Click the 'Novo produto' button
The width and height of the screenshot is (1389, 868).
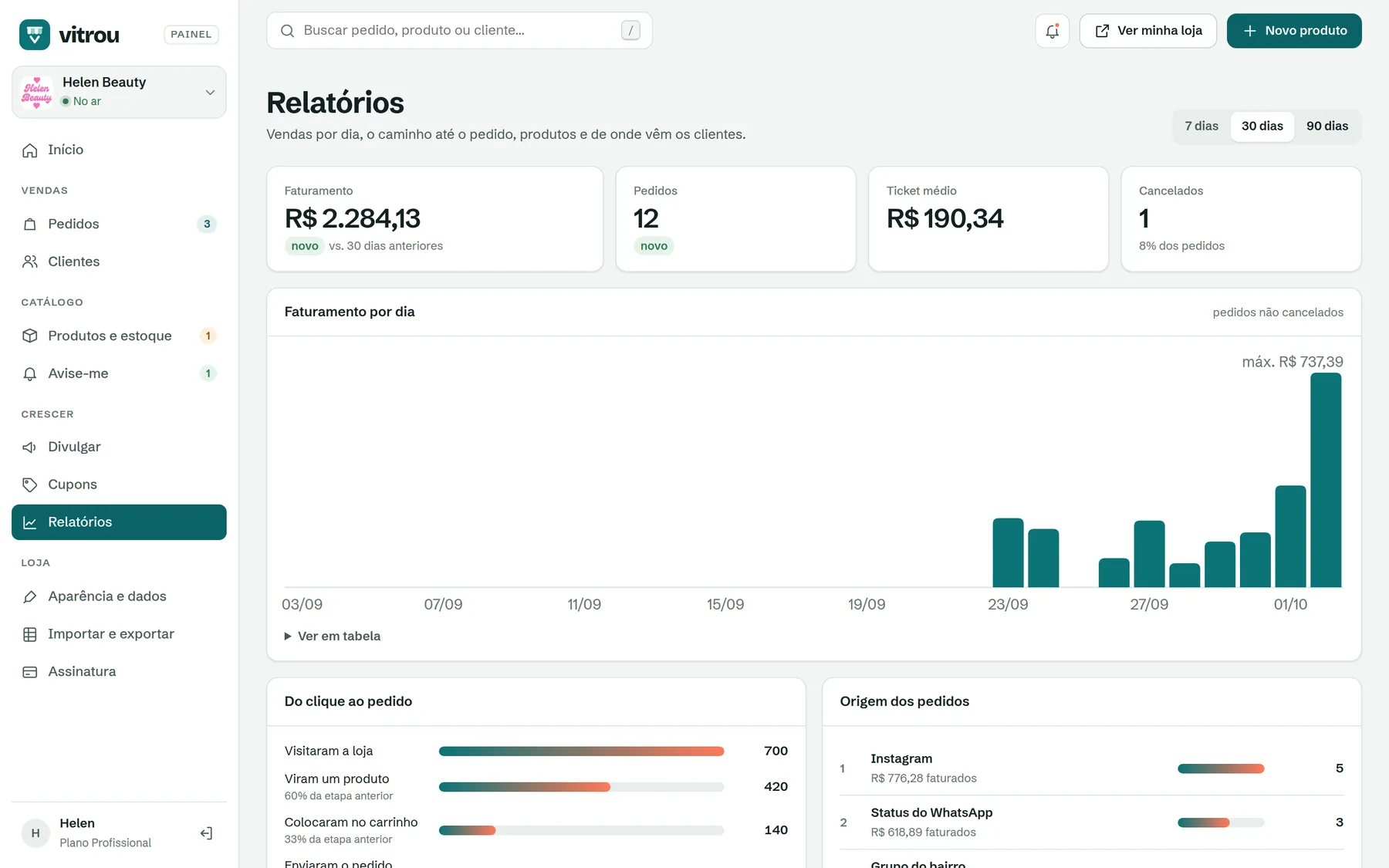[x=1294, y=31]
